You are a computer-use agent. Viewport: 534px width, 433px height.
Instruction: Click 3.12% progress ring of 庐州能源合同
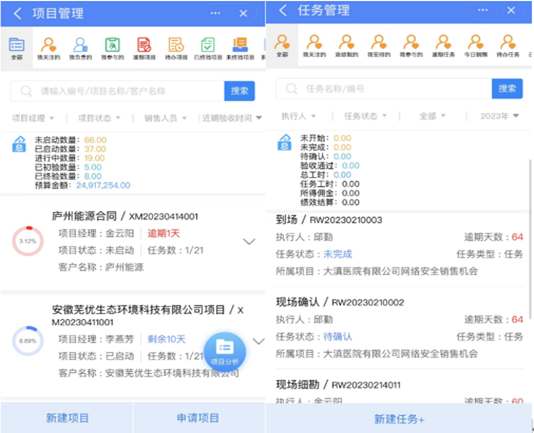(x=28, y=241)
